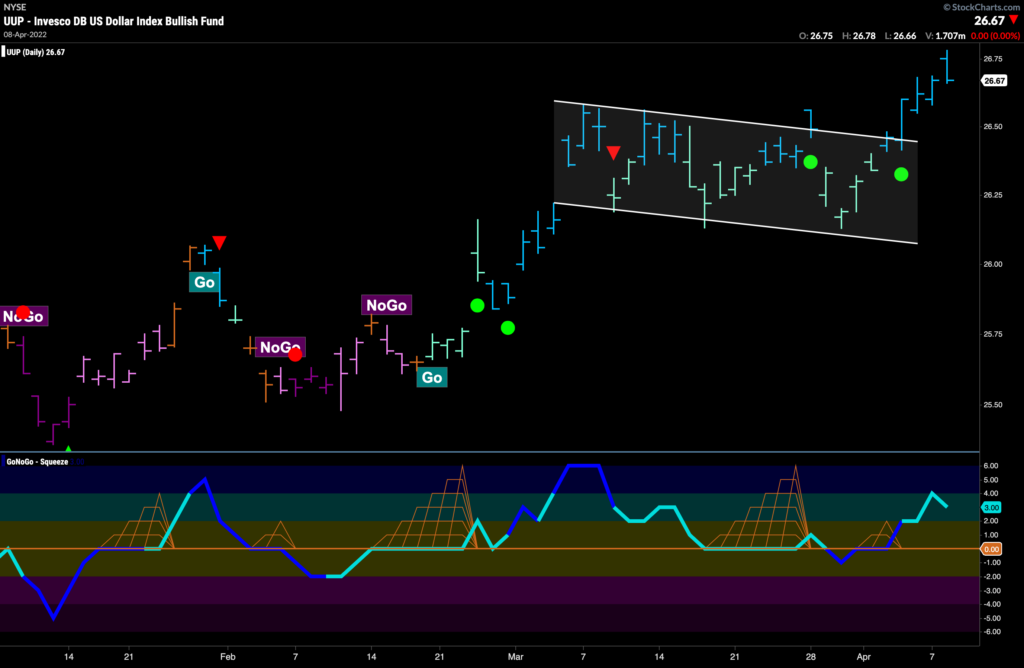Select the NoGo label with the red dot in early February

point(280,347)
